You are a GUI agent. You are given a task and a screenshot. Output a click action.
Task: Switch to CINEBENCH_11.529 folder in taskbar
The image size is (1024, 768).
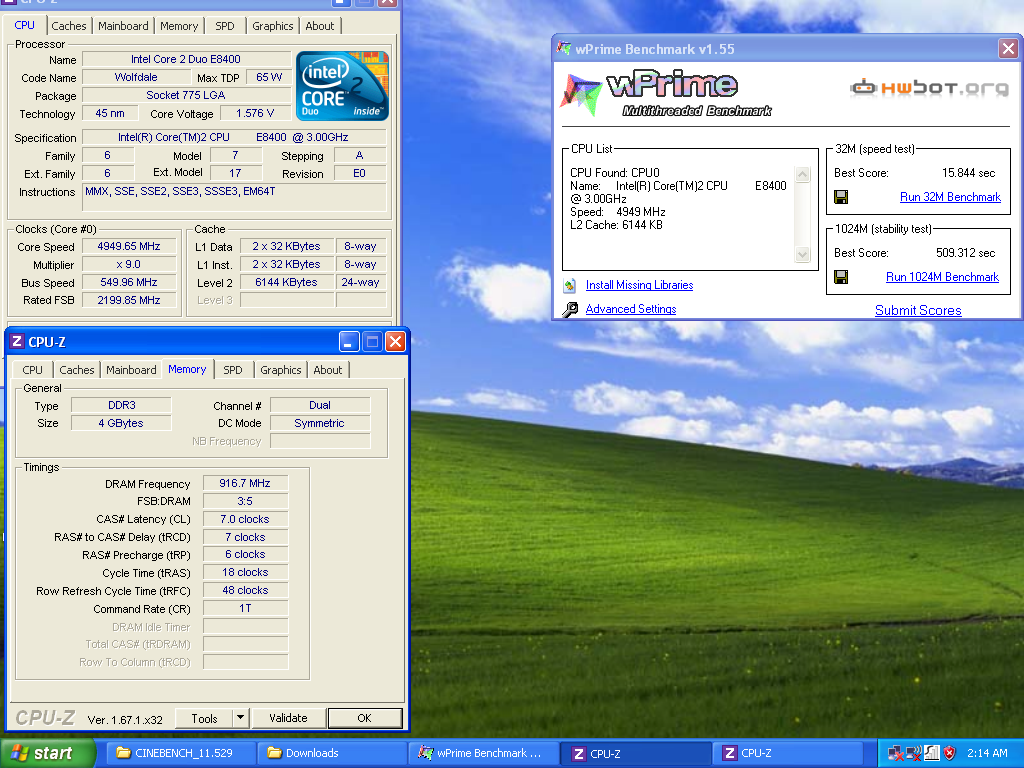point(182,754)
